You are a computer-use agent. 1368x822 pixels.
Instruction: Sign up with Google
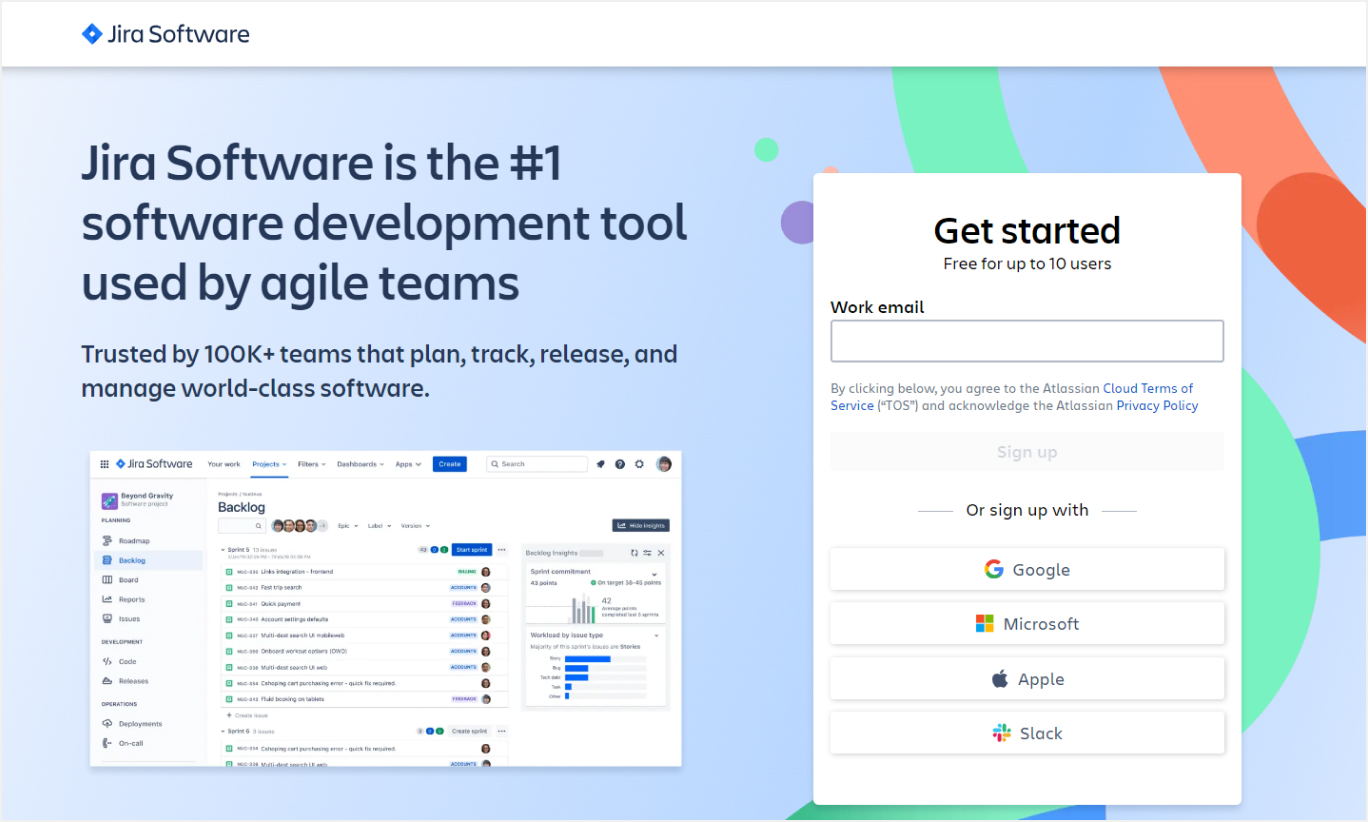click(1027, 569)
